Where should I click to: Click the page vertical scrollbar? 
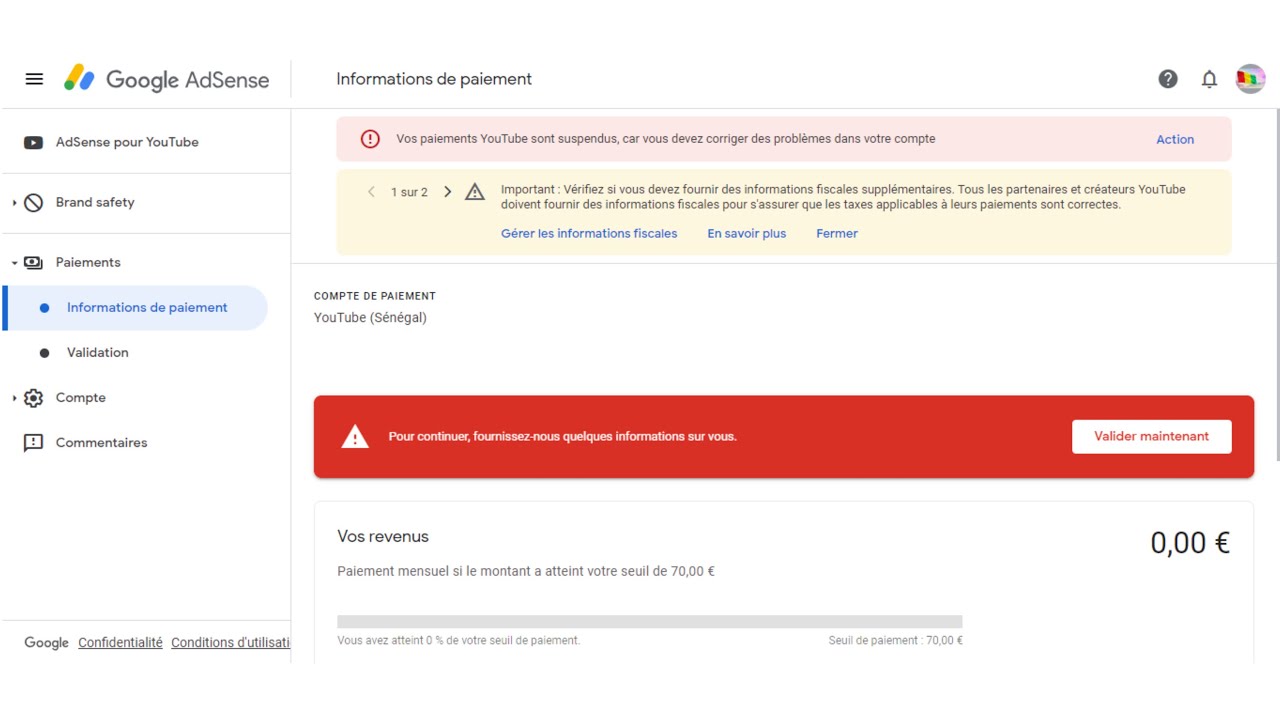pyautogui.click(x=1276, y=285)
